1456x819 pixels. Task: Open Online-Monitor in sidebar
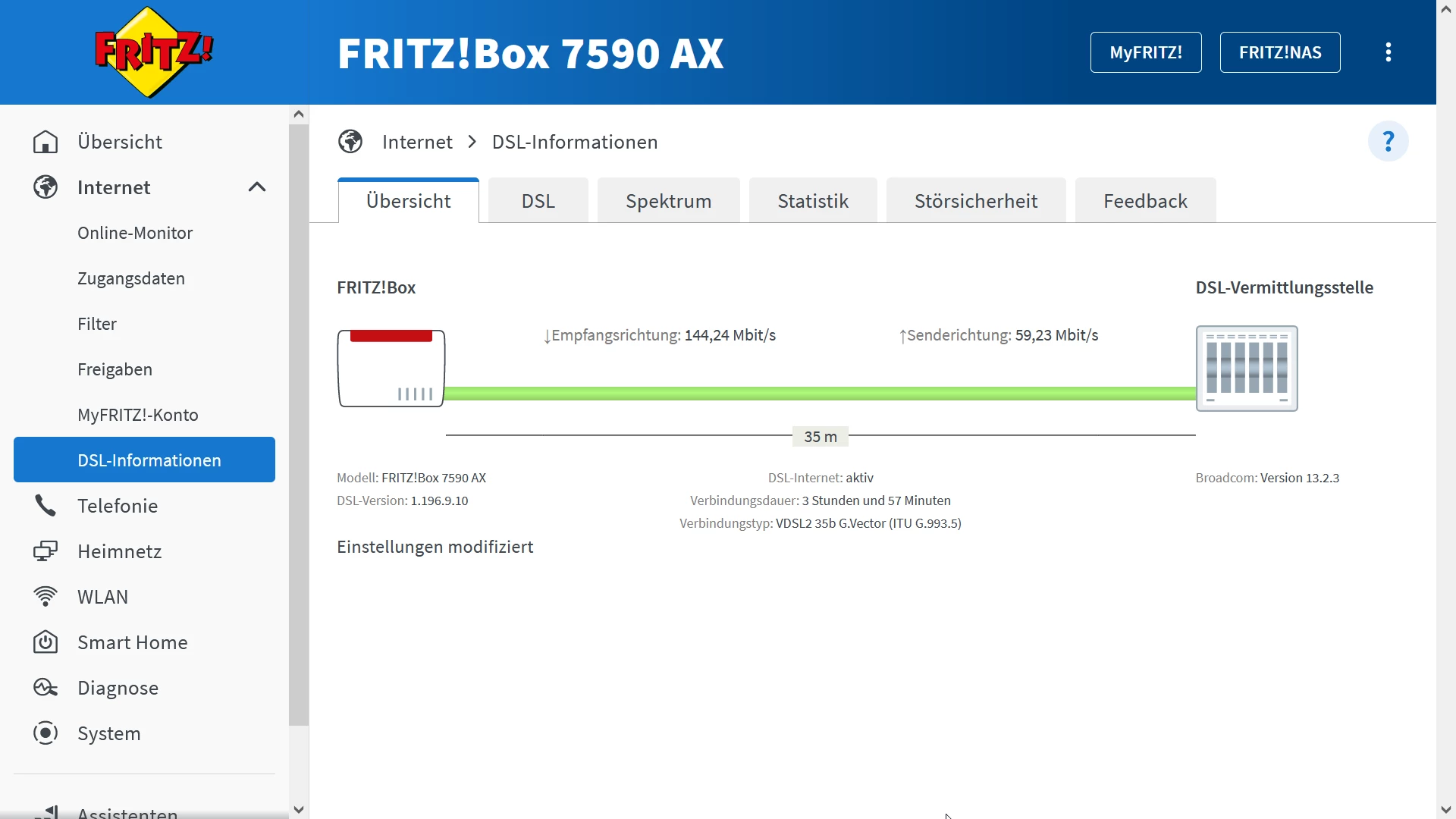(135, 233)
